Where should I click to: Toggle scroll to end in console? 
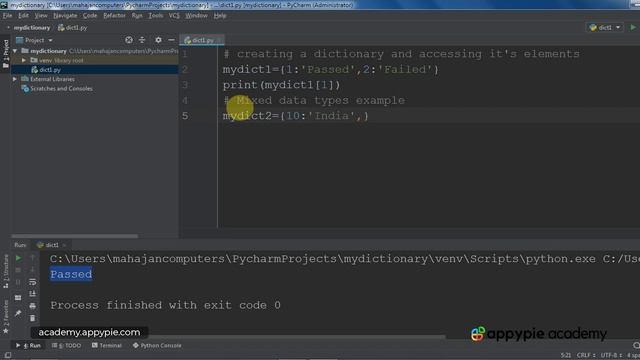pyautogui.click(x=33, y=294)
